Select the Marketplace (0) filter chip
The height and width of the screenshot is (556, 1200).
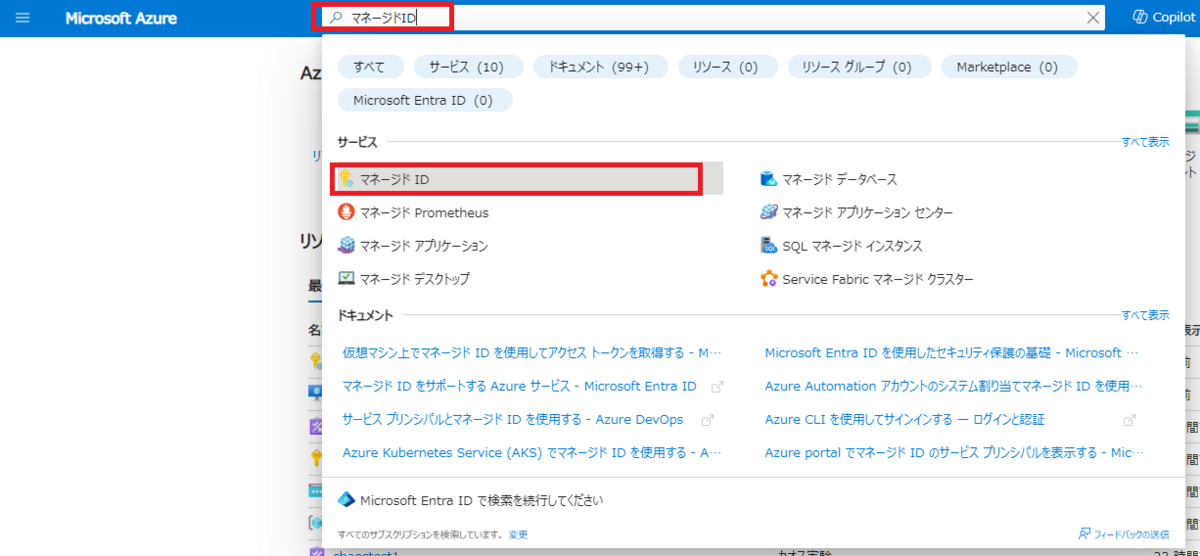coord(1007,67)
